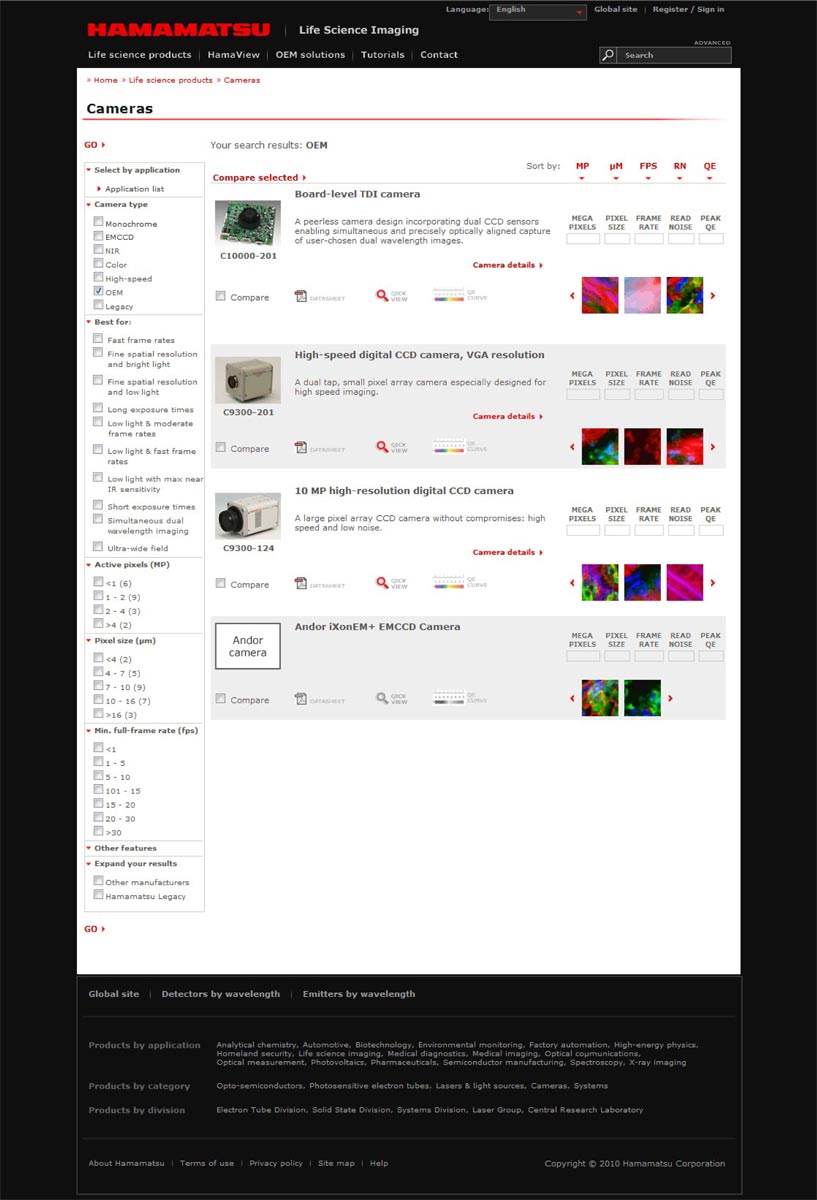Click Camera details link for C10000-201
Image resolution: width=817 pixels, height=1200 pixels.
(507, 265)
